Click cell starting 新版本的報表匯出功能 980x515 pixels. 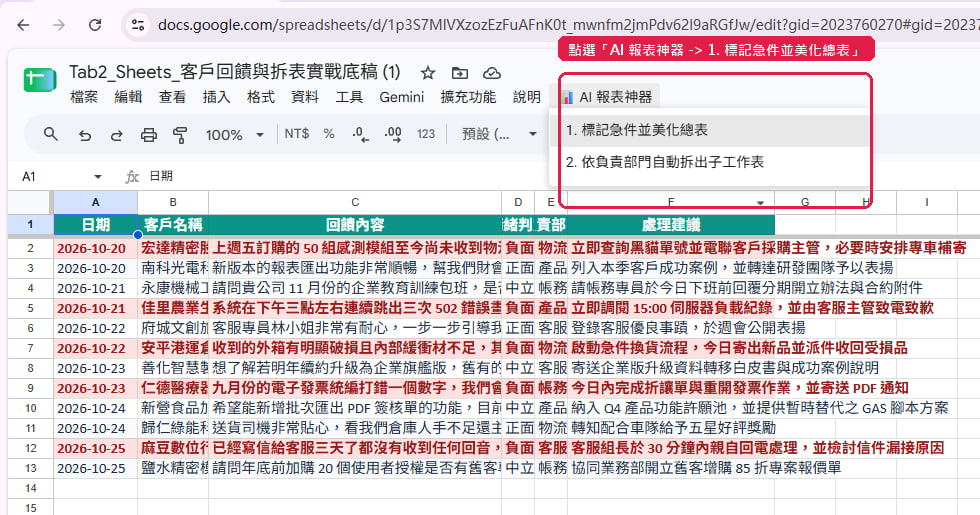click(x=355, y=268)
